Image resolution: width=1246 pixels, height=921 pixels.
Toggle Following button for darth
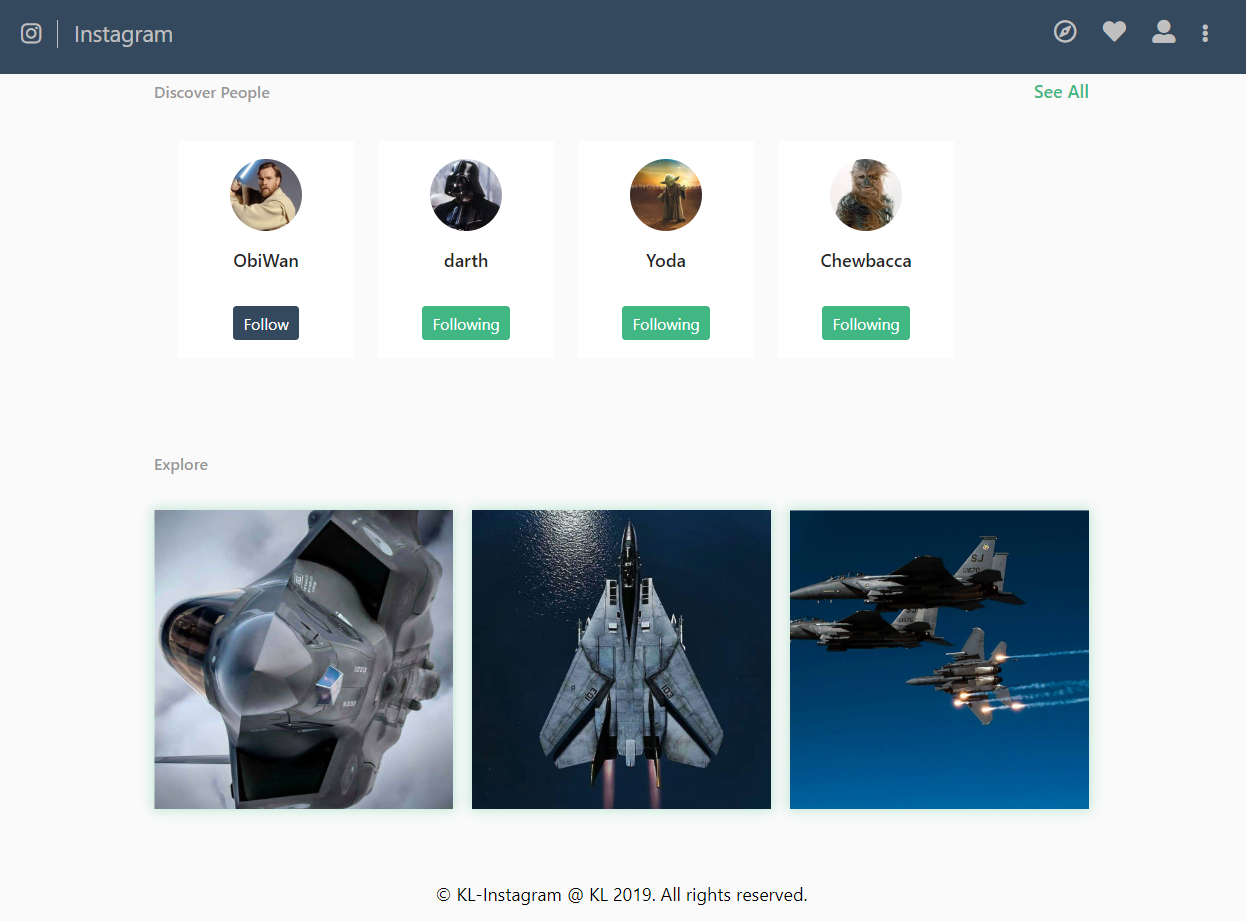pos(466,323)
